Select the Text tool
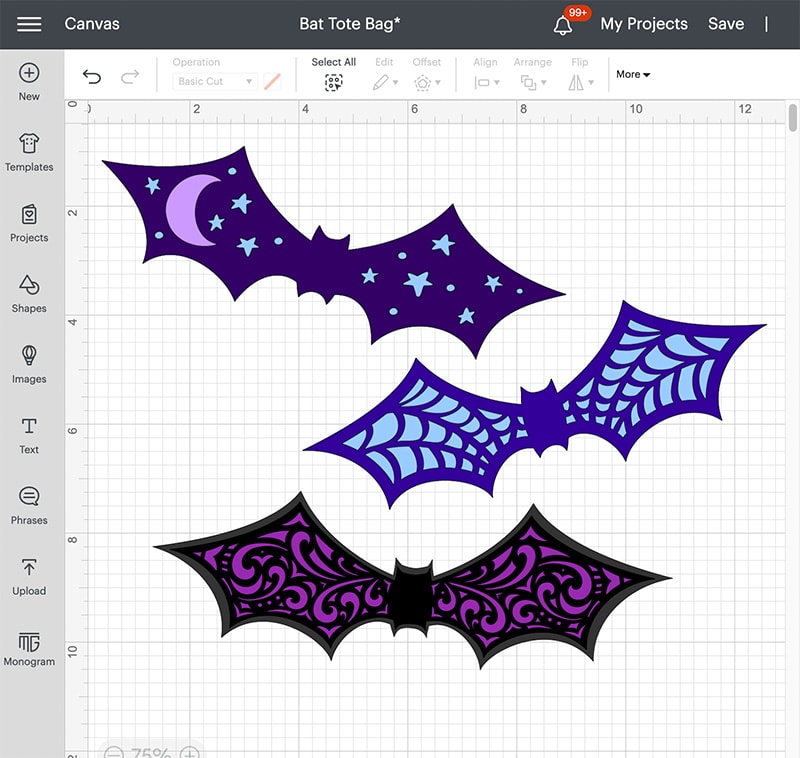This screenshot has height=758, width=800. pos(29,434)
